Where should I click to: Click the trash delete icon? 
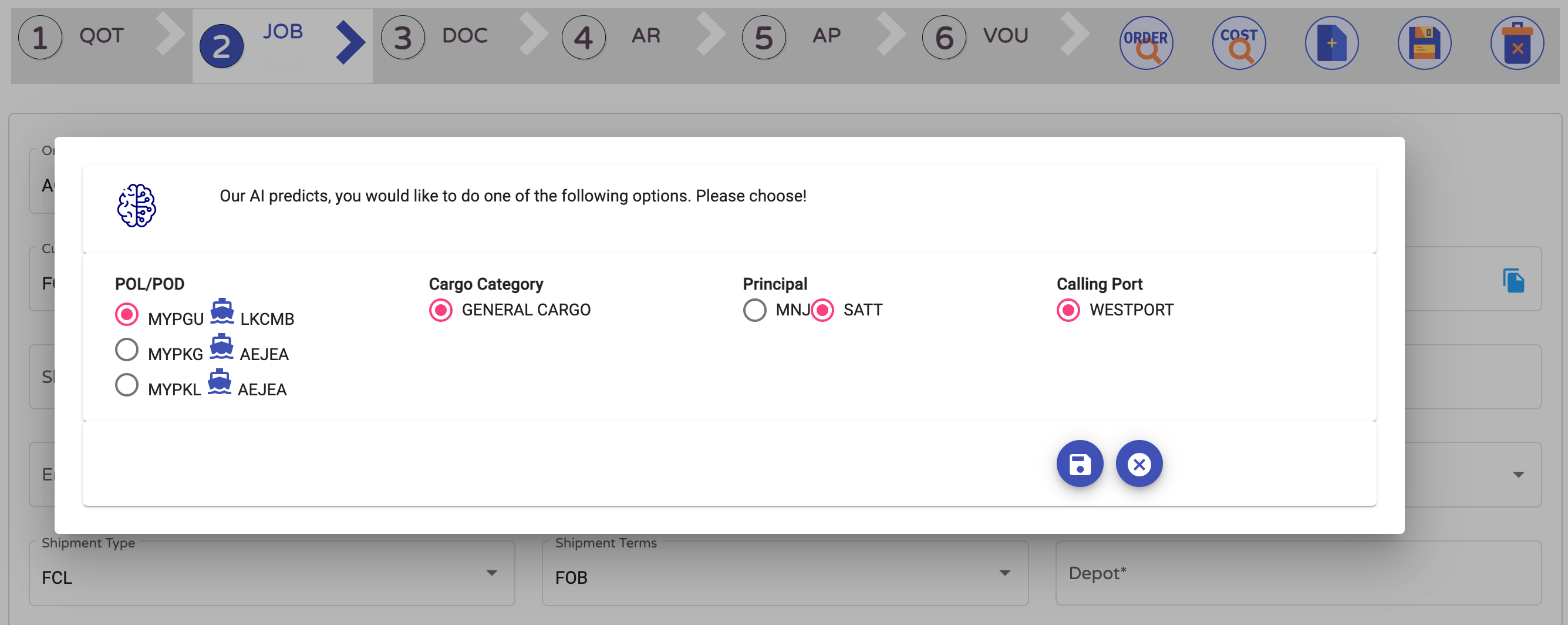point(1517,43)
